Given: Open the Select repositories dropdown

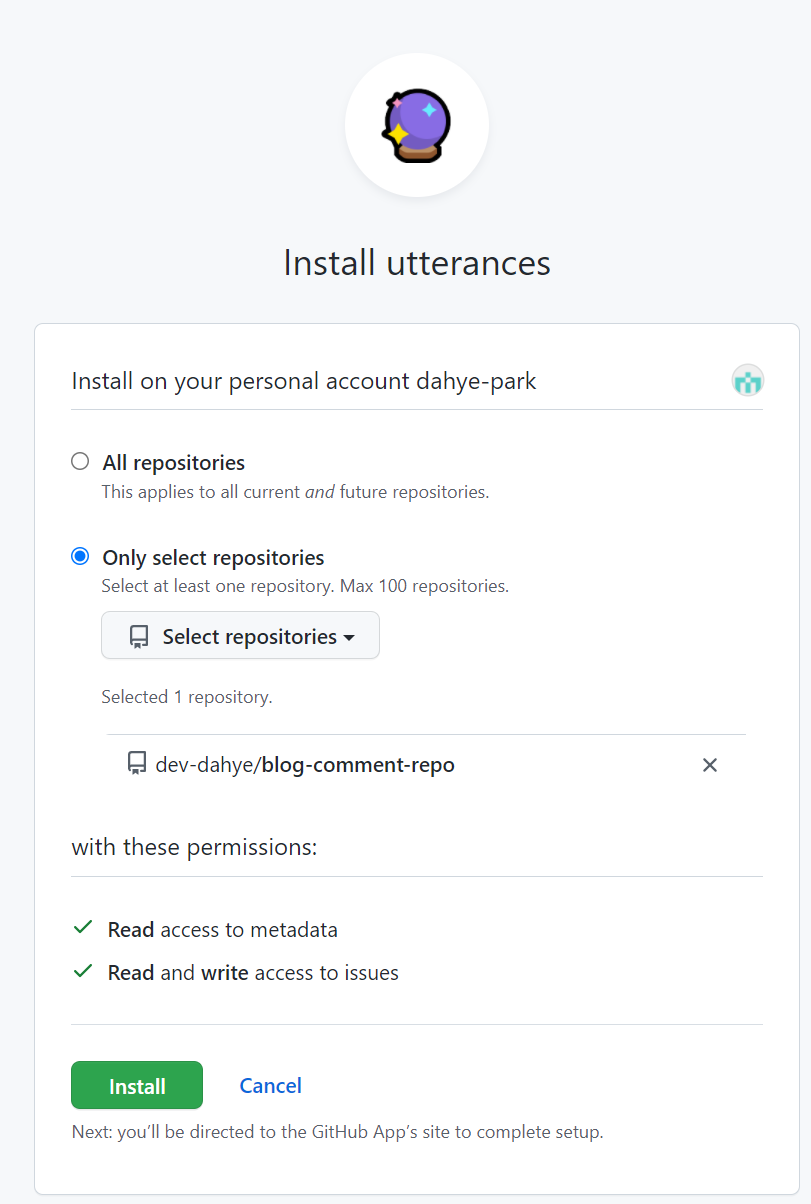Looking at the screenshot, I should [240, 635].
